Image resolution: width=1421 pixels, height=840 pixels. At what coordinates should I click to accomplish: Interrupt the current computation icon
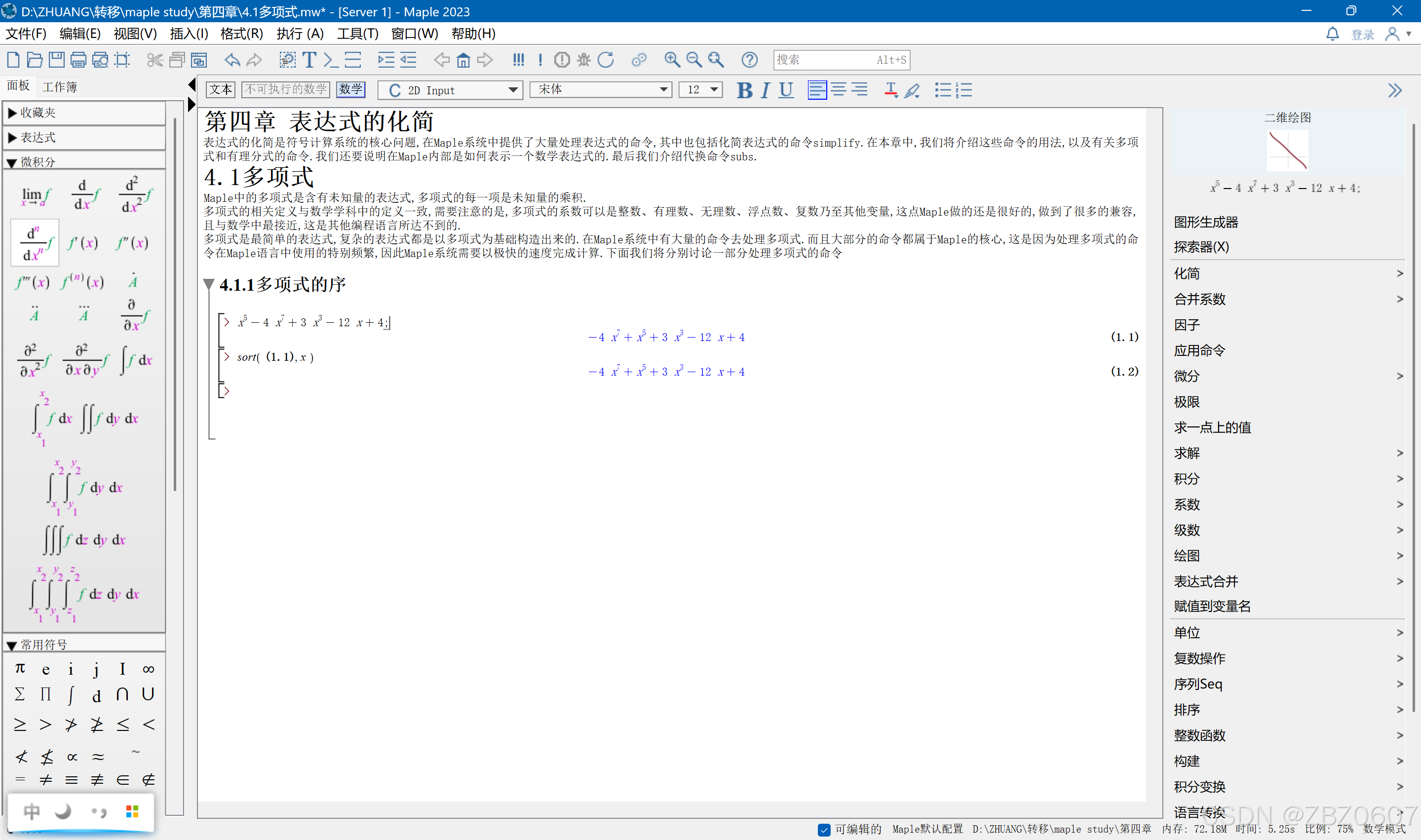point(562,59)
